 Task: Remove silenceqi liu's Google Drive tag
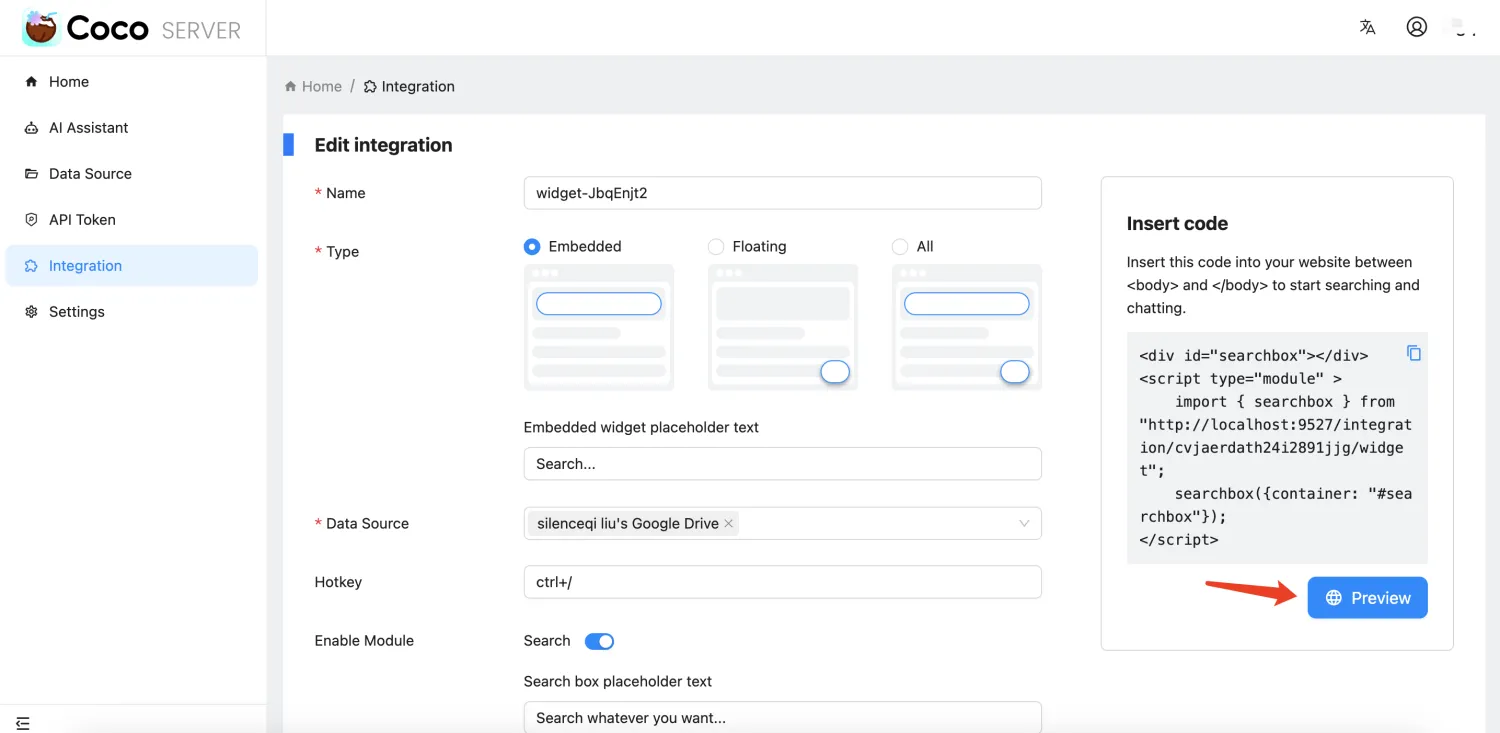[729, 523]
